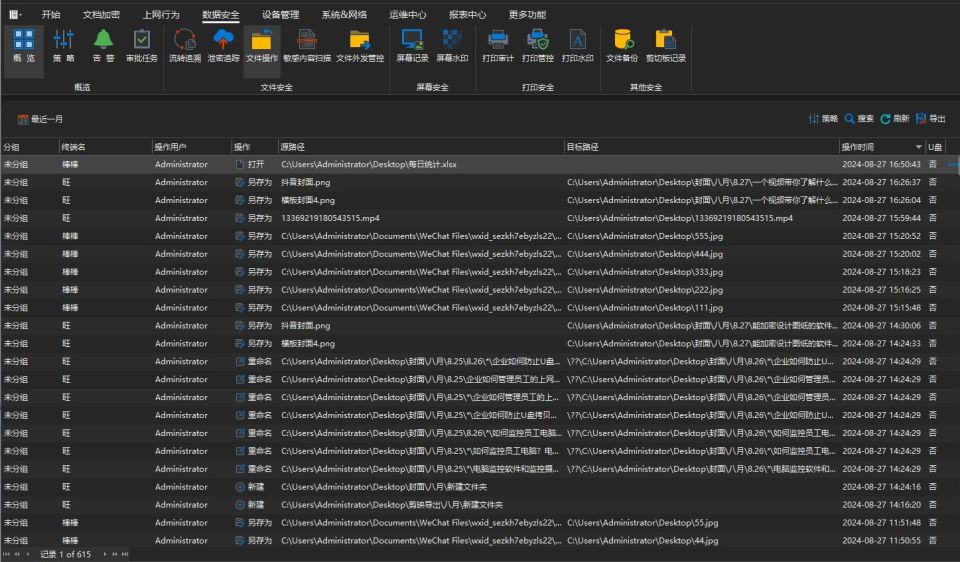Open 文件外发管控 tool

359,46
